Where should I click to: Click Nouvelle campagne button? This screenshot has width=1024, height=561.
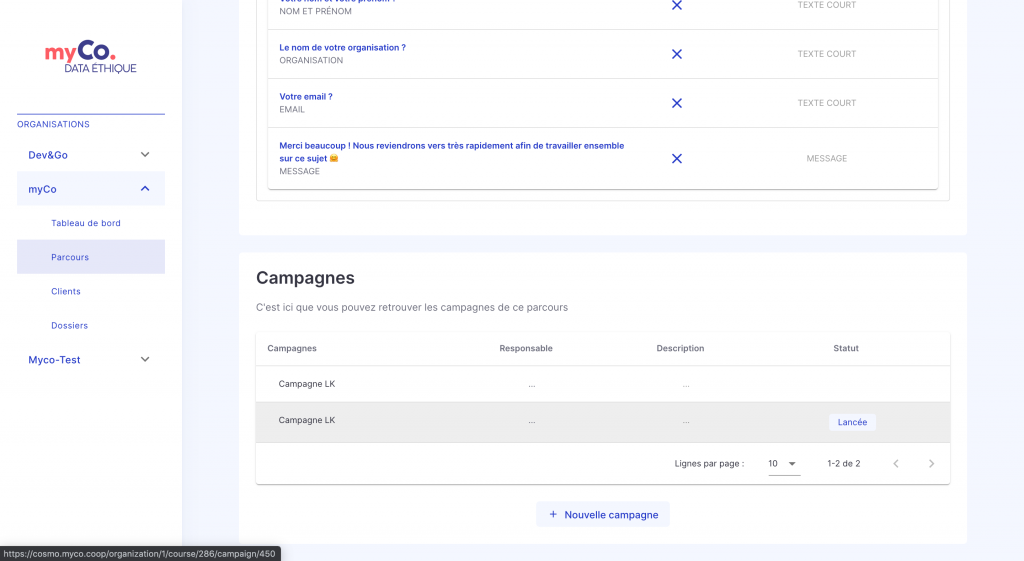point(603,515)
